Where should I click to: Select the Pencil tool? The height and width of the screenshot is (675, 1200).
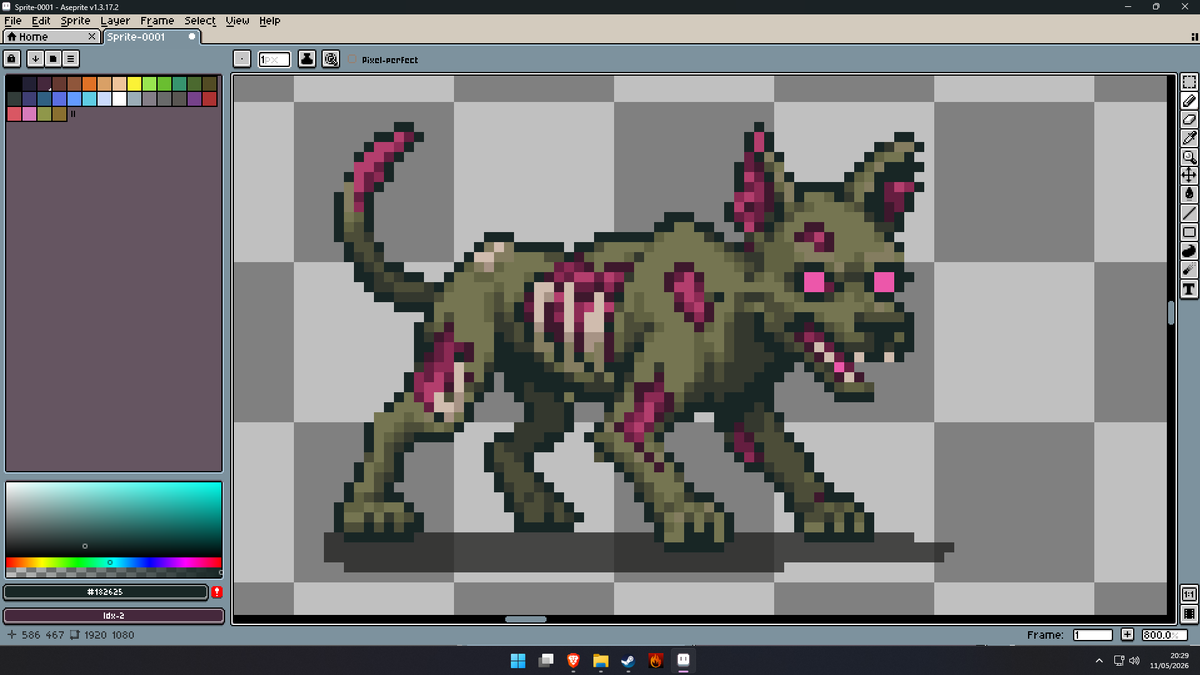(x=1189, y=101)
